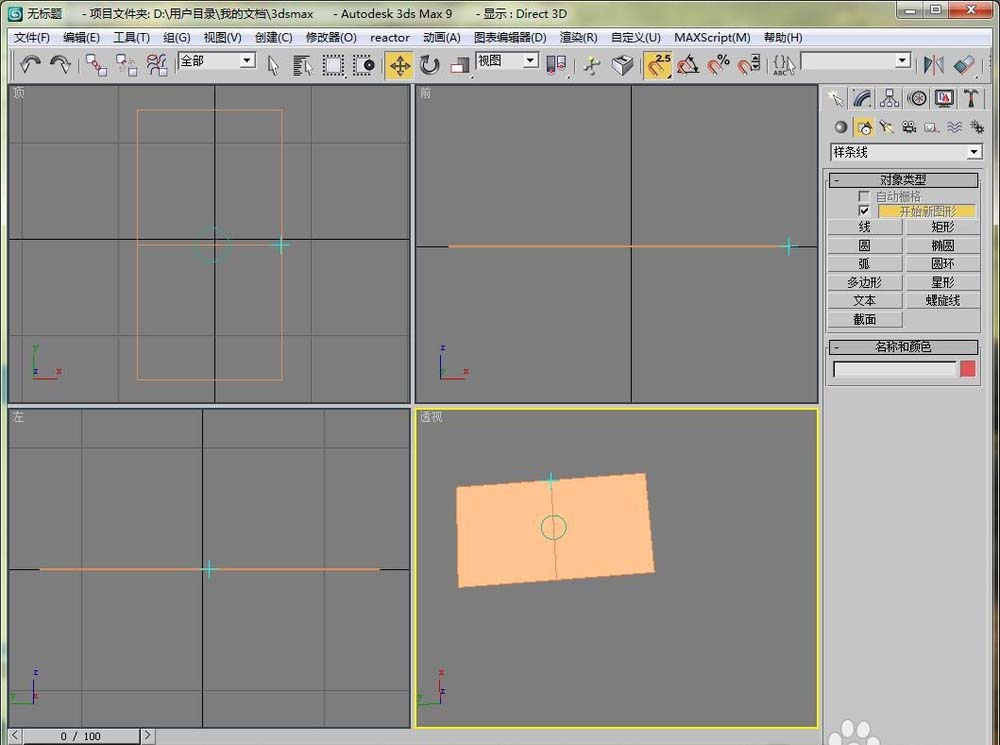Image resolution: width=1000 pixels, height=745 pixels.
Task: Click the 截面 shape button
Action: pyautogui.click(x=865, y=319)
